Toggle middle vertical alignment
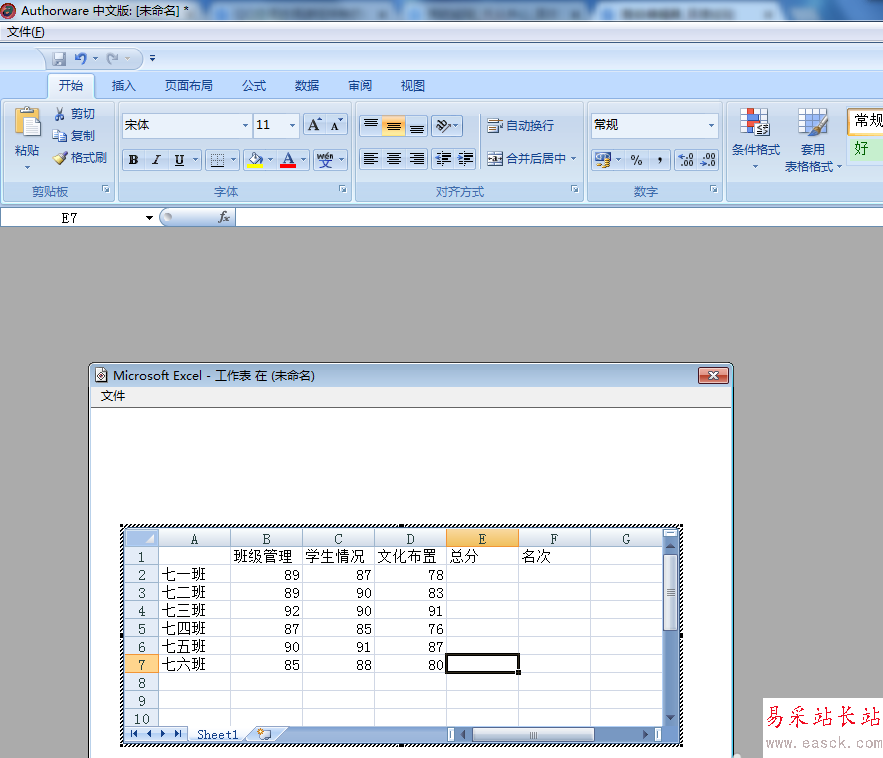The image size is (883, 758). pyautogui.click(x=394, y=126)
